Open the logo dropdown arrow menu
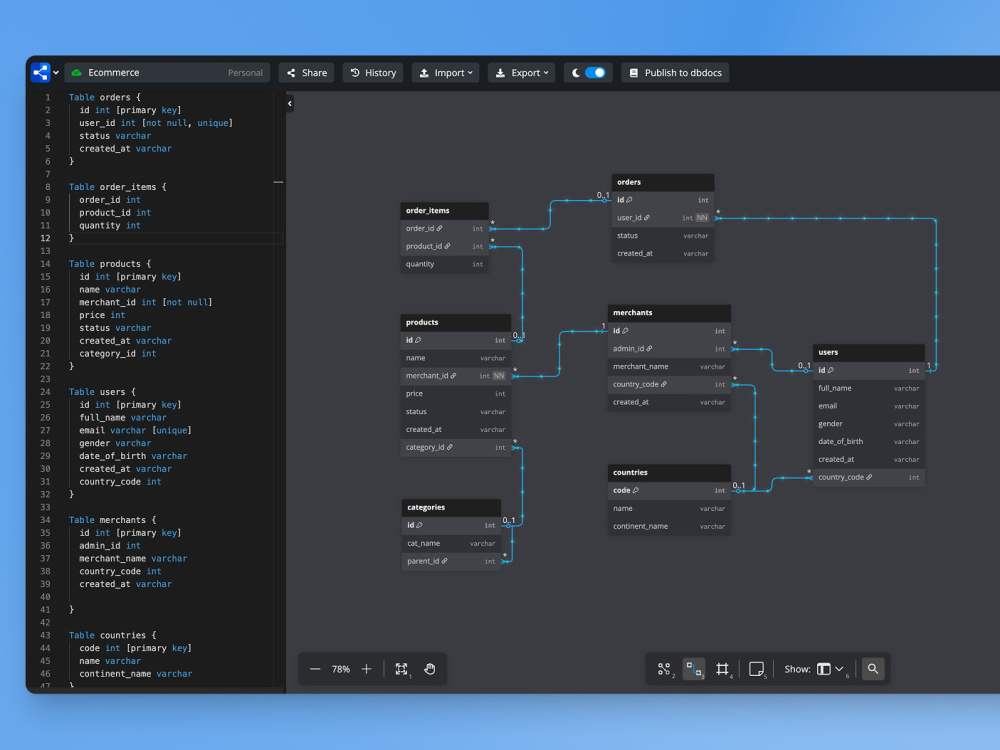Viewport: 1000px width, 750px height. [x=56, y=73]
